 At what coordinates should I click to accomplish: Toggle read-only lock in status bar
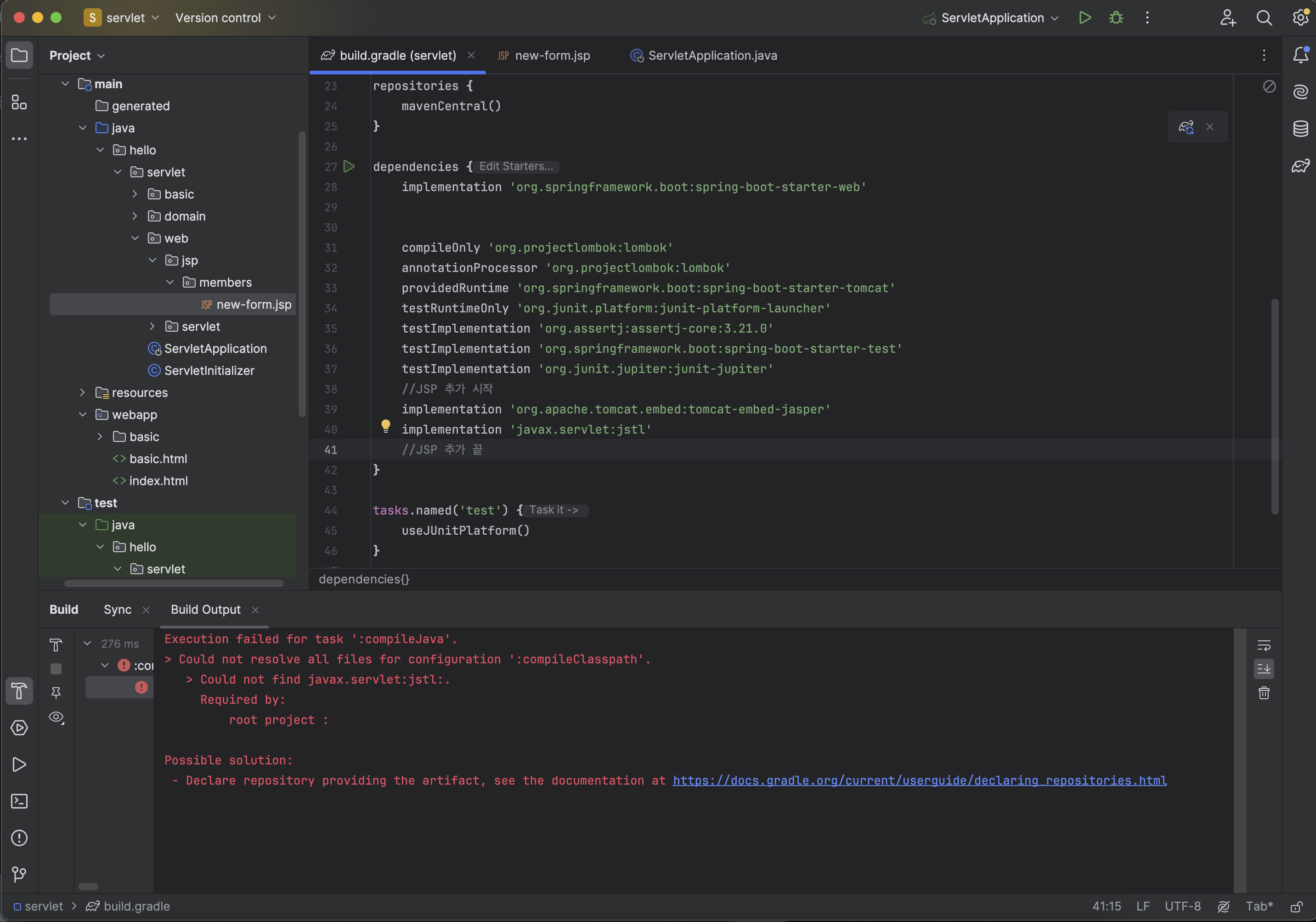tap(1296, 906)
